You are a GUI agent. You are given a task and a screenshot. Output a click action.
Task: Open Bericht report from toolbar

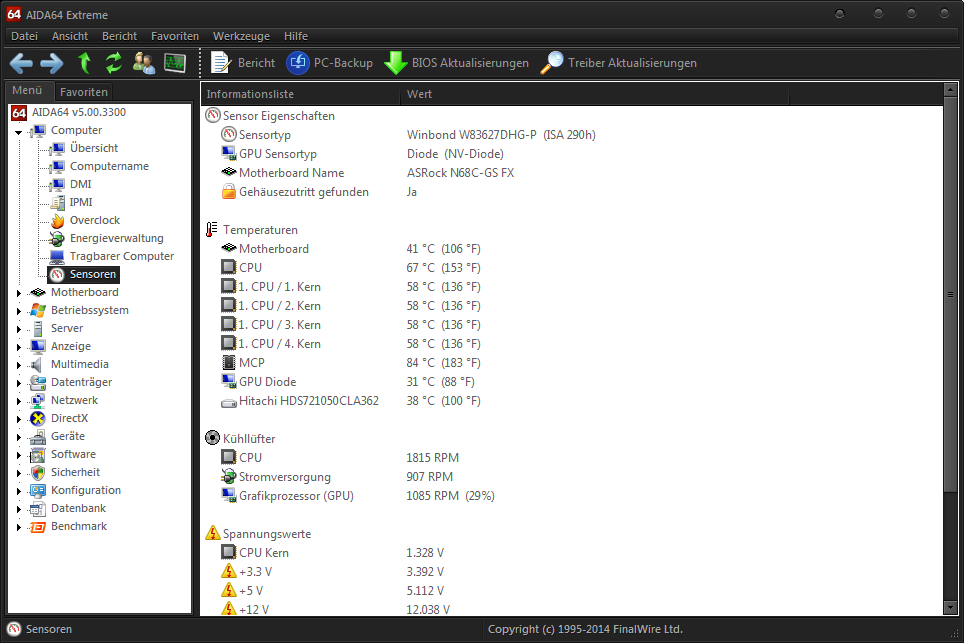(x=243, y=63)
